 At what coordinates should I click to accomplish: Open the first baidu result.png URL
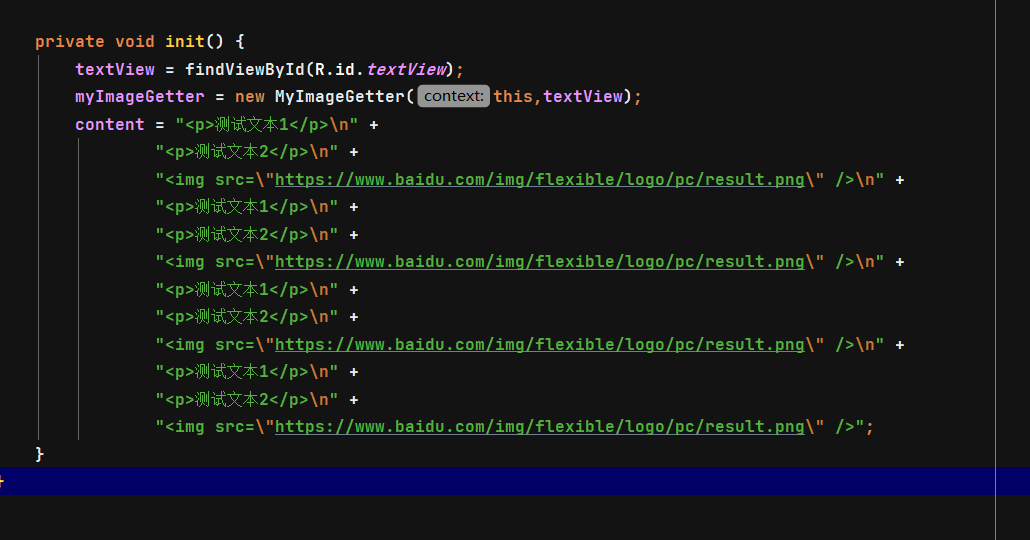pos(539,180)
